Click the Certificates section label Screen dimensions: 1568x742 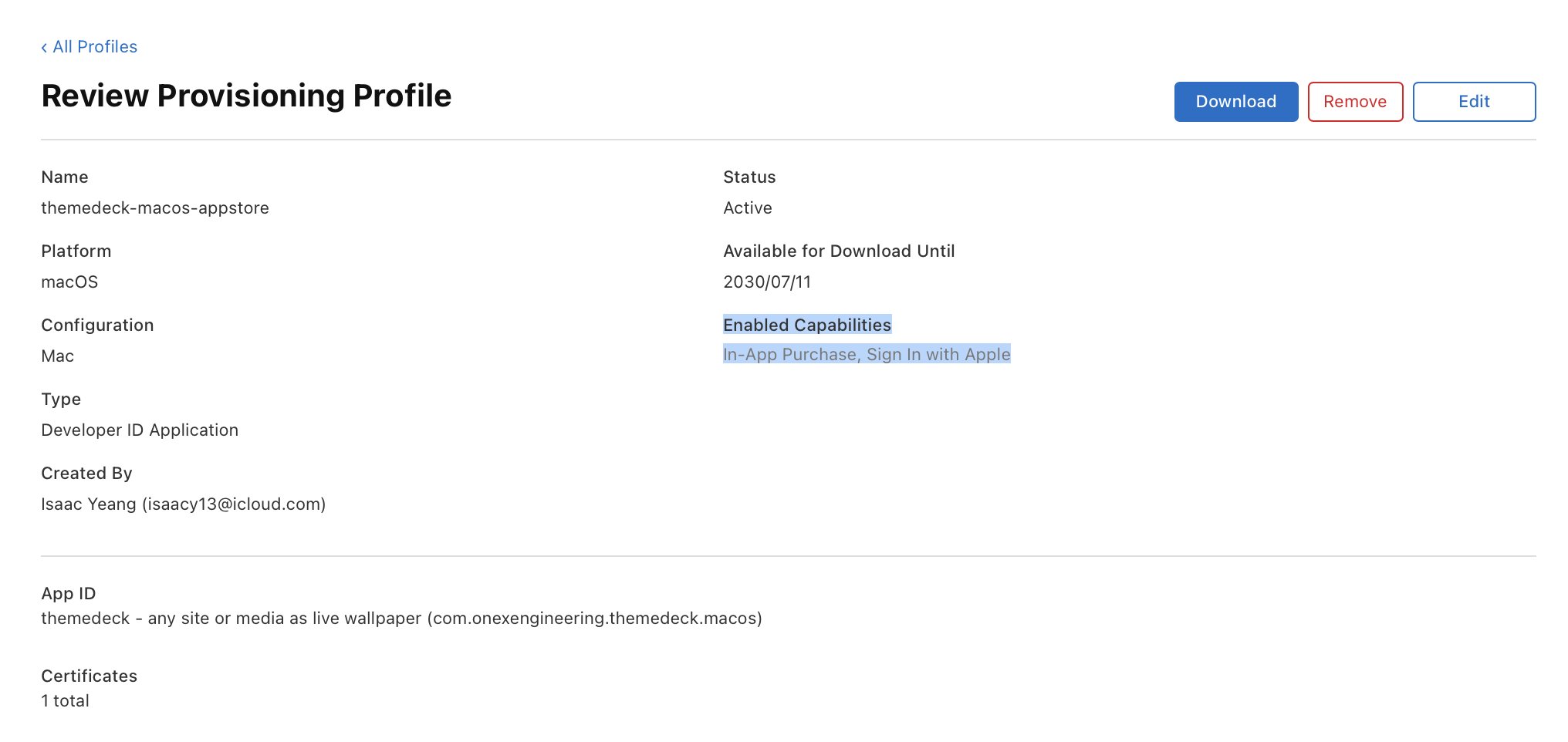89,676
